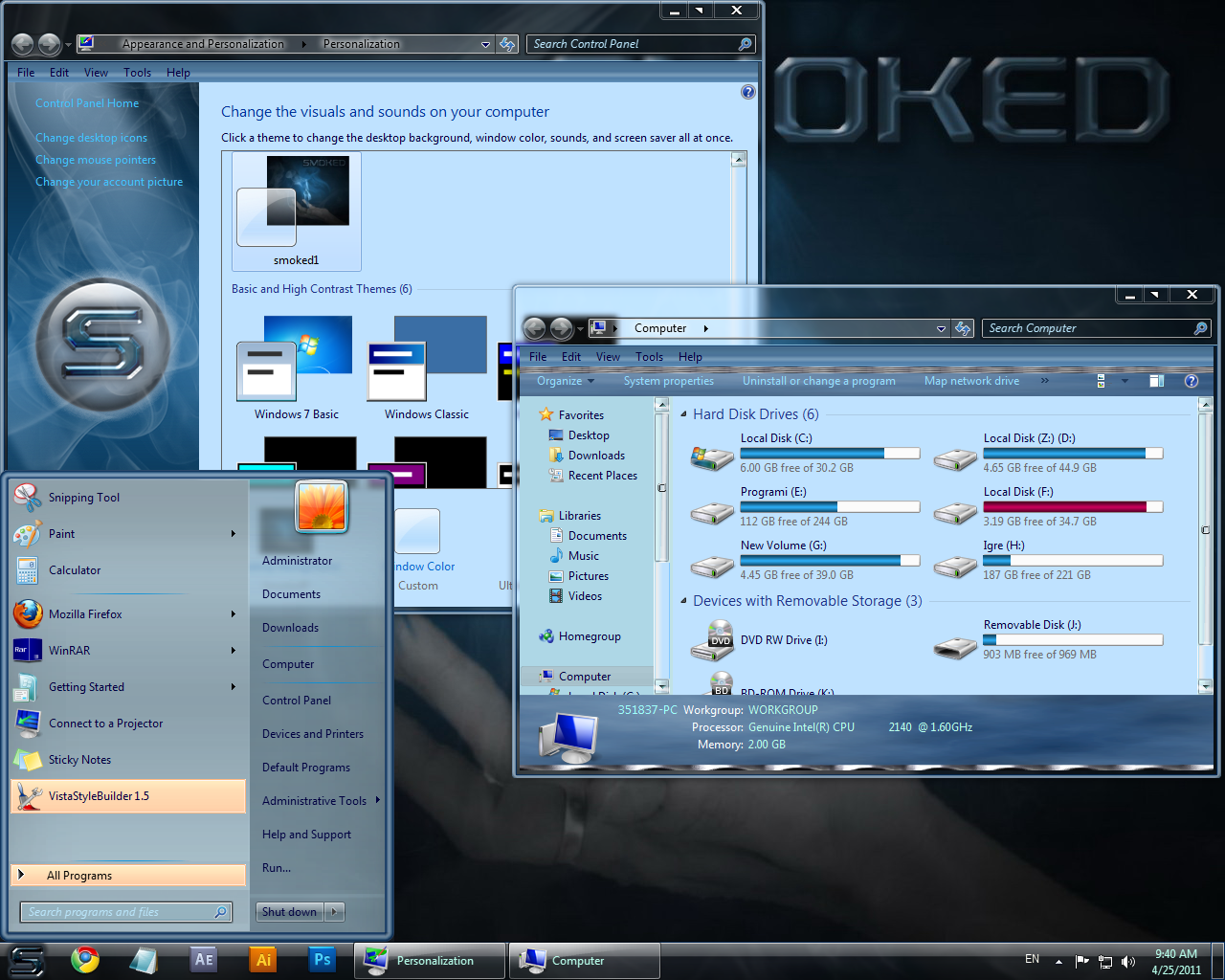Open Action Center flag icon
The image size is (1225, 980).
(1082, 961)
